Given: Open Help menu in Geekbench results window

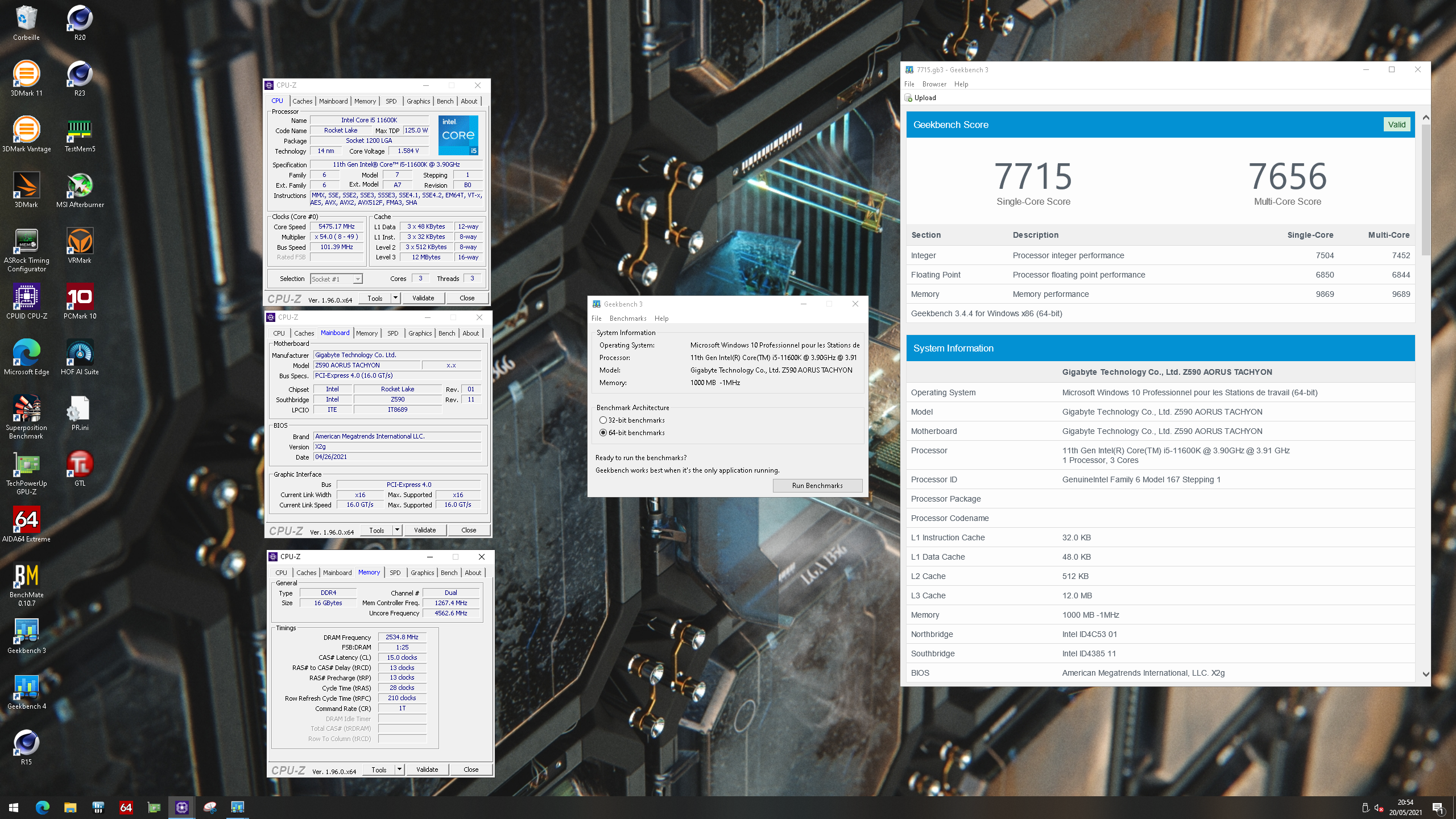Looking at the screenshot, I should [961, 84].
